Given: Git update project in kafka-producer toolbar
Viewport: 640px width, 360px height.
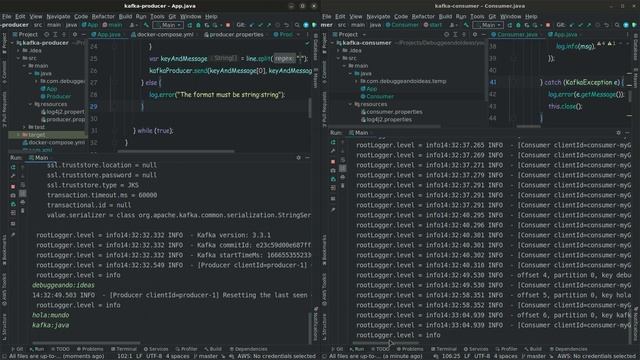Looking at the screenshot, I should coord(251,25).
